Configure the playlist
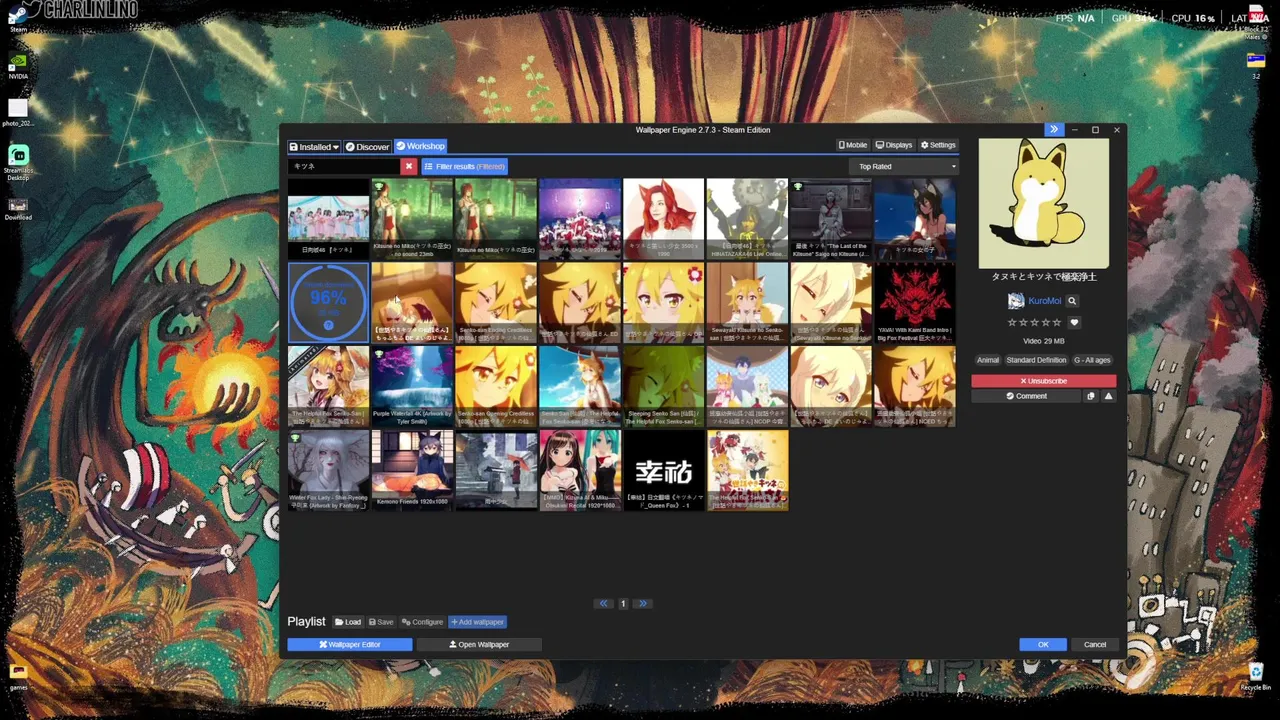 pyautogui.click(x=422, y=622)
